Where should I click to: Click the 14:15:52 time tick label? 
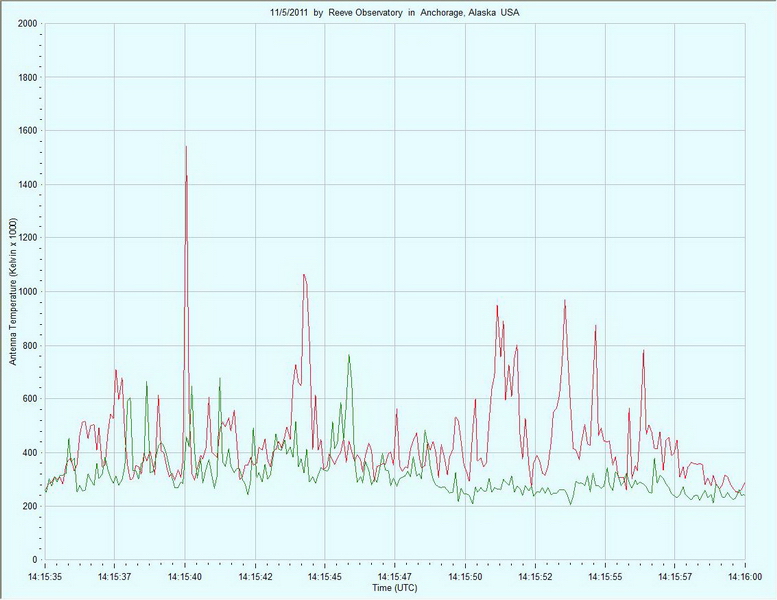tap(535, 578)
